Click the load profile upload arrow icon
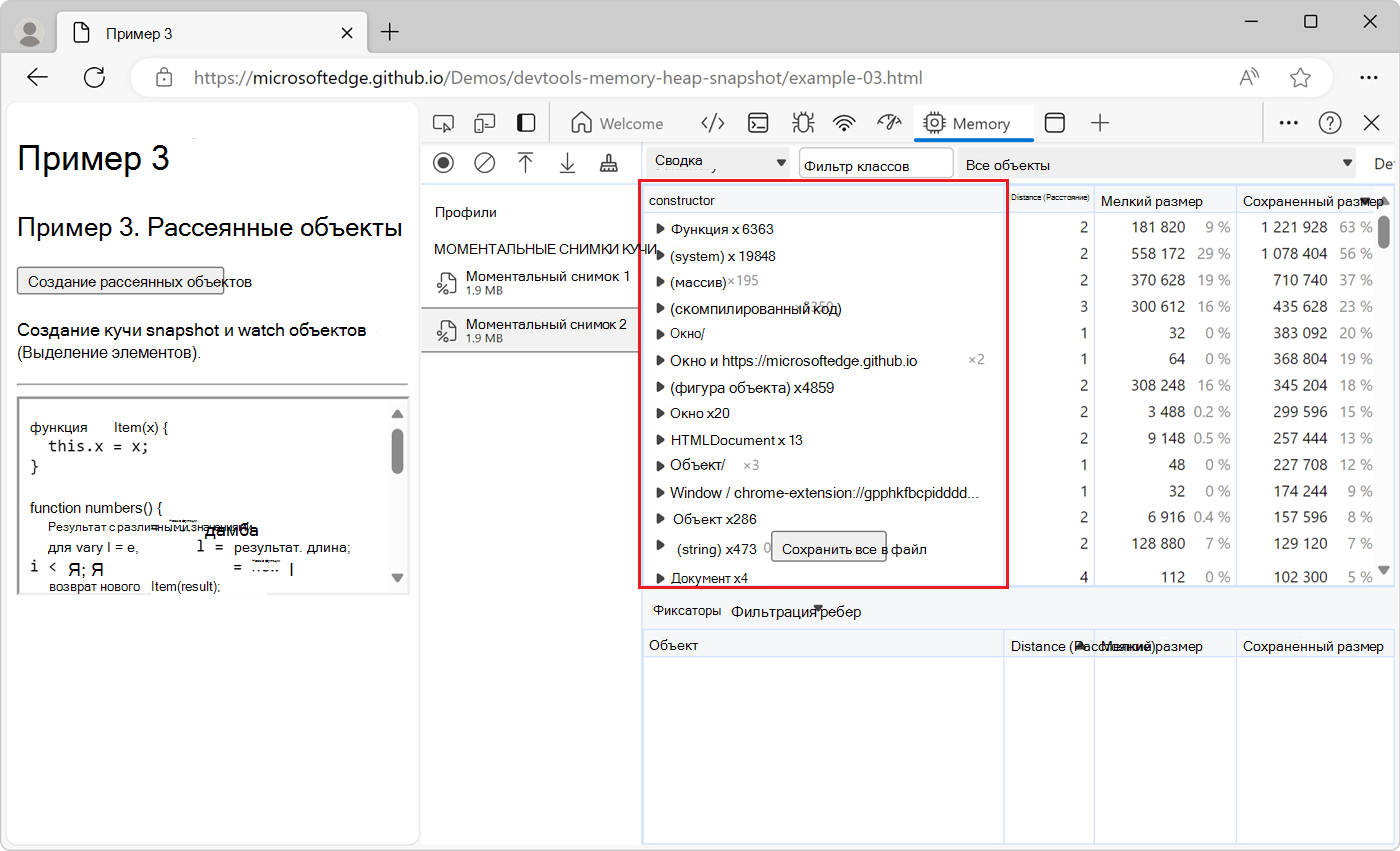Image resolution: width=1400 pixels, height=851 pixels. 526,163
